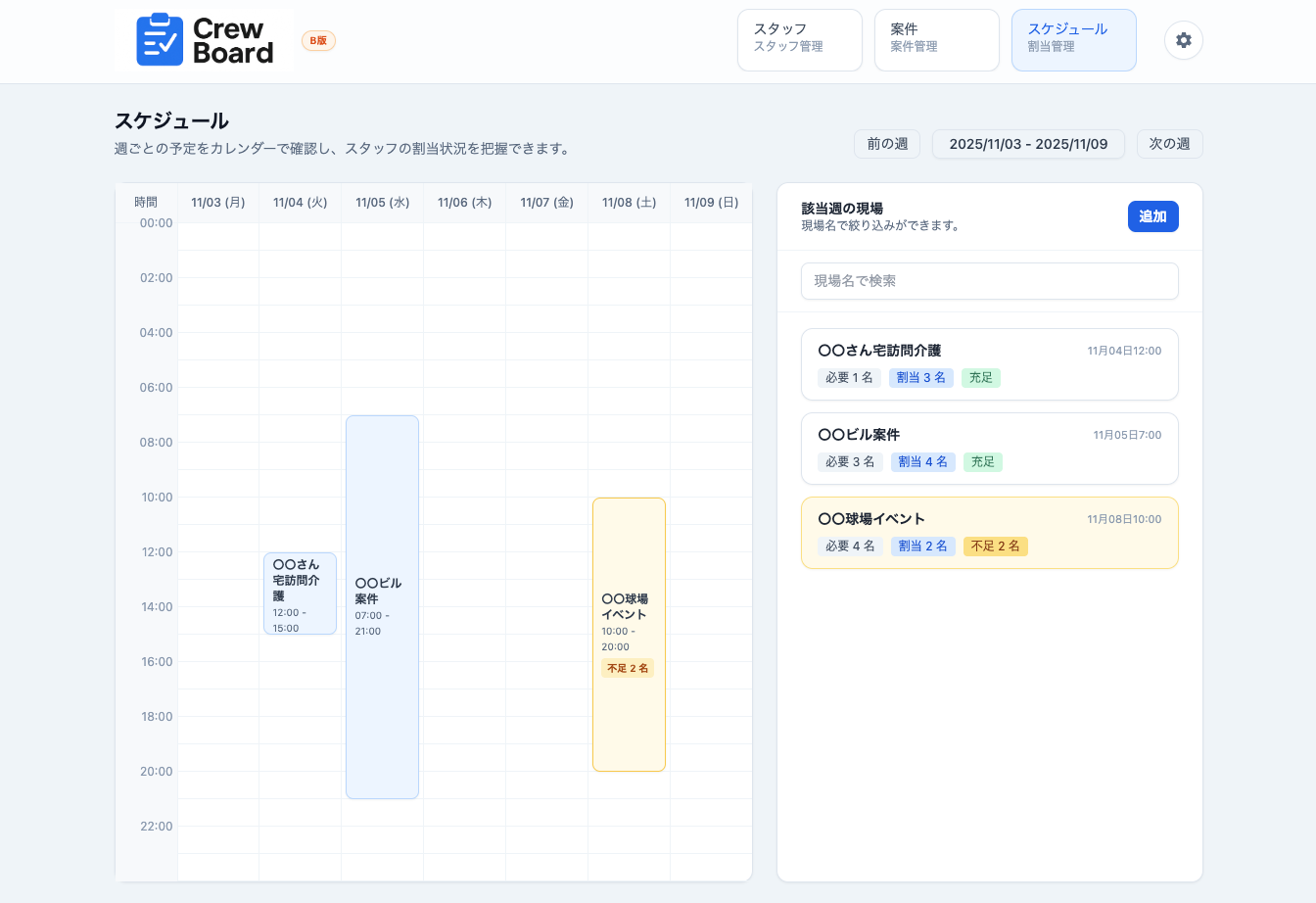Switch to the スタッフ管理 section

pyautogui.click(x=799, y=39)
